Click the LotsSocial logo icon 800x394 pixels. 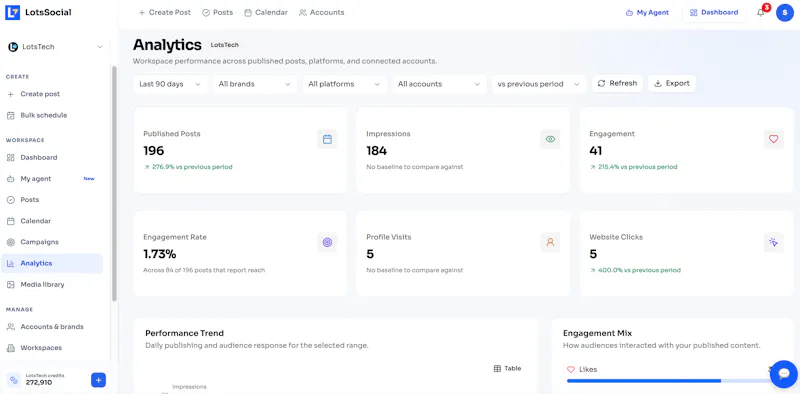click(12, 12)
